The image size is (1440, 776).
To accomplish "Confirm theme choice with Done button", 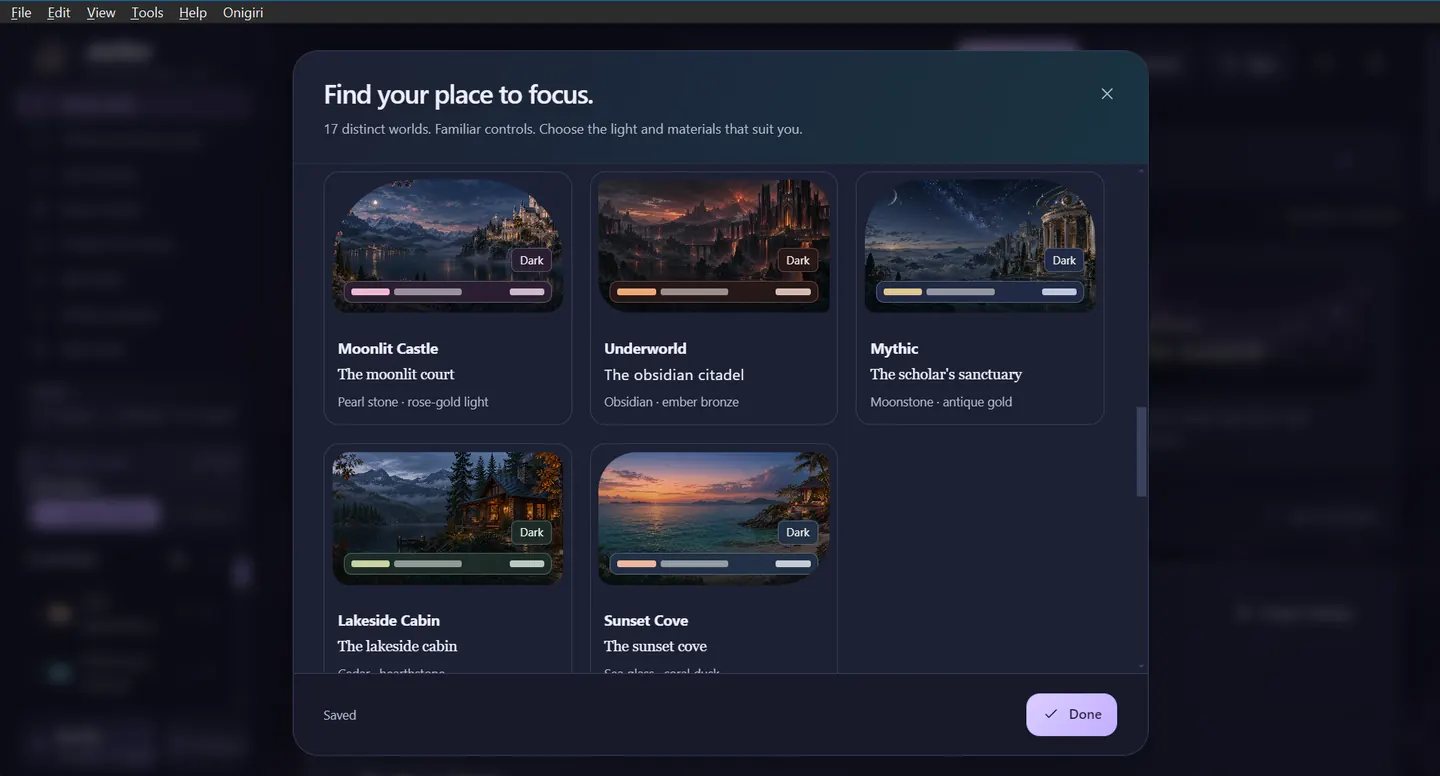I will click(1071, 714).
